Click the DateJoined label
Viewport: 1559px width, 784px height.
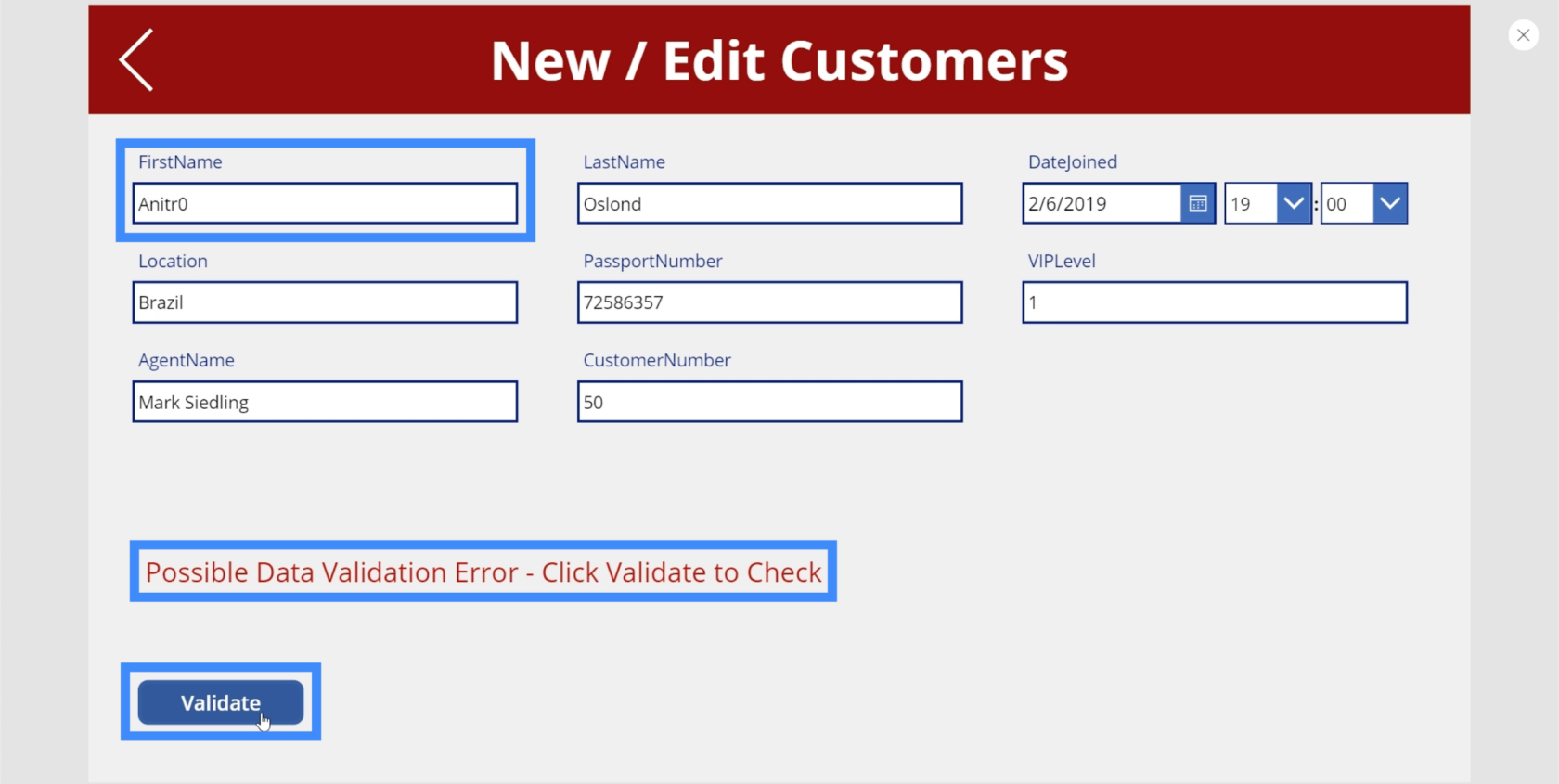(1073, 161)
